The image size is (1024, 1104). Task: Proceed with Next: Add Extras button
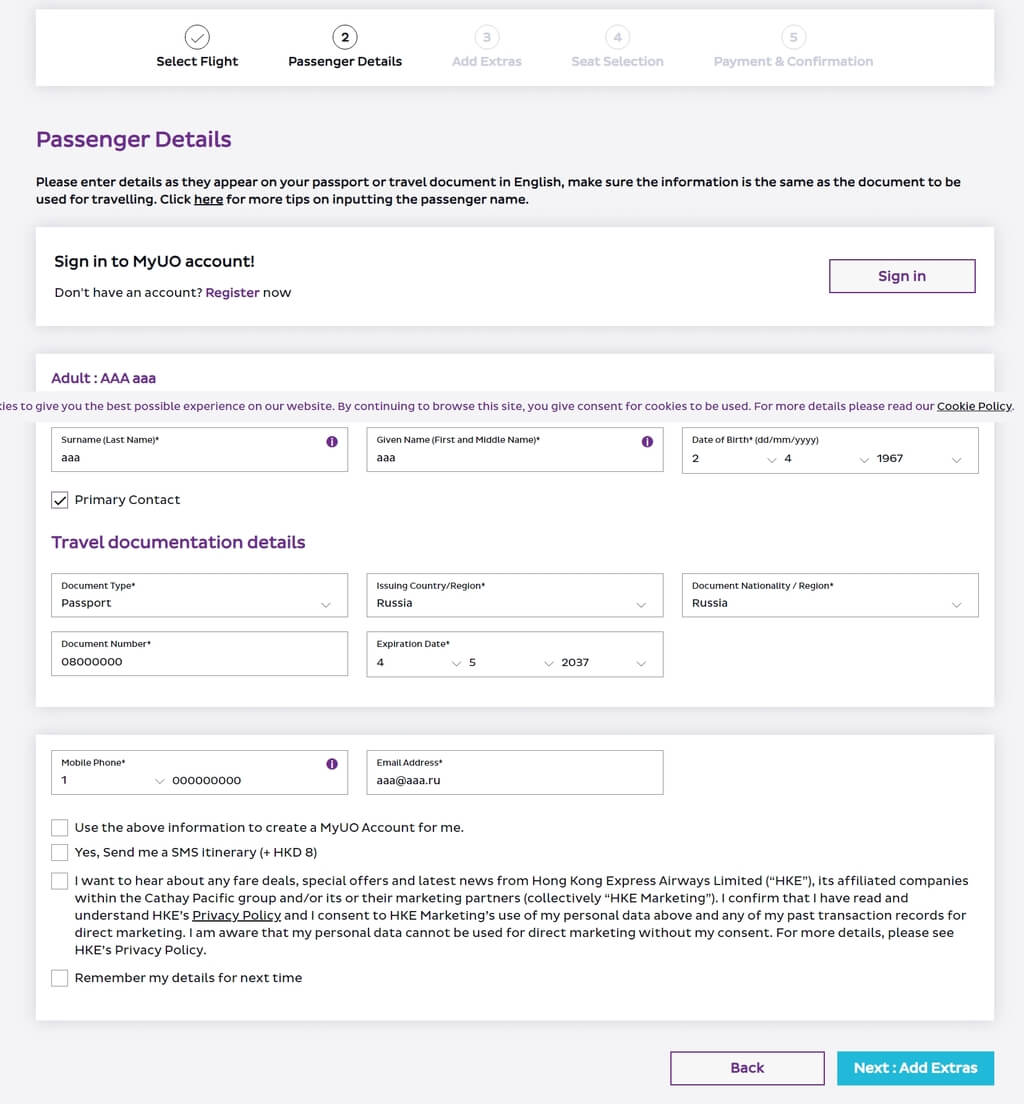(916, 1068)
